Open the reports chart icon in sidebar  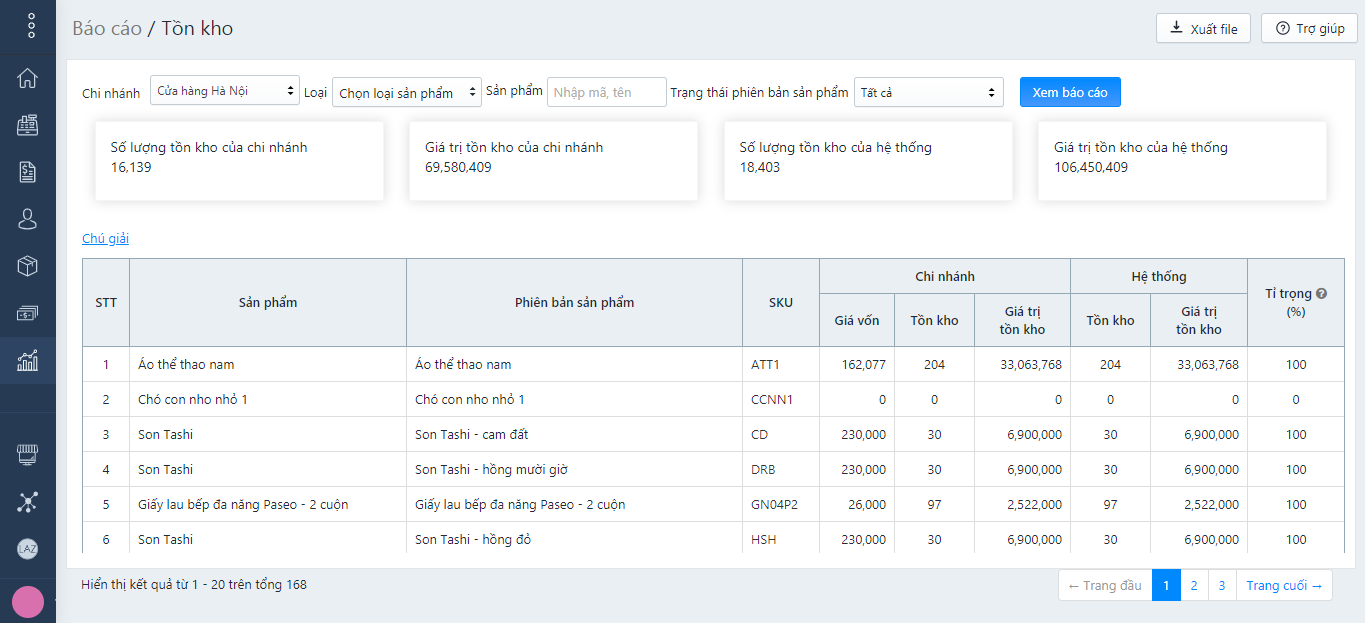click(28, 360)
